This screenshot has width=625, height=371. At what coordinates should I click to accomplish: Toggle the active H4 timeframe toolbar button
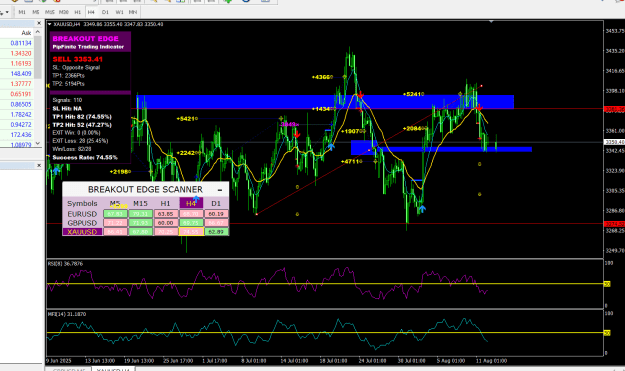click(91, 12)
